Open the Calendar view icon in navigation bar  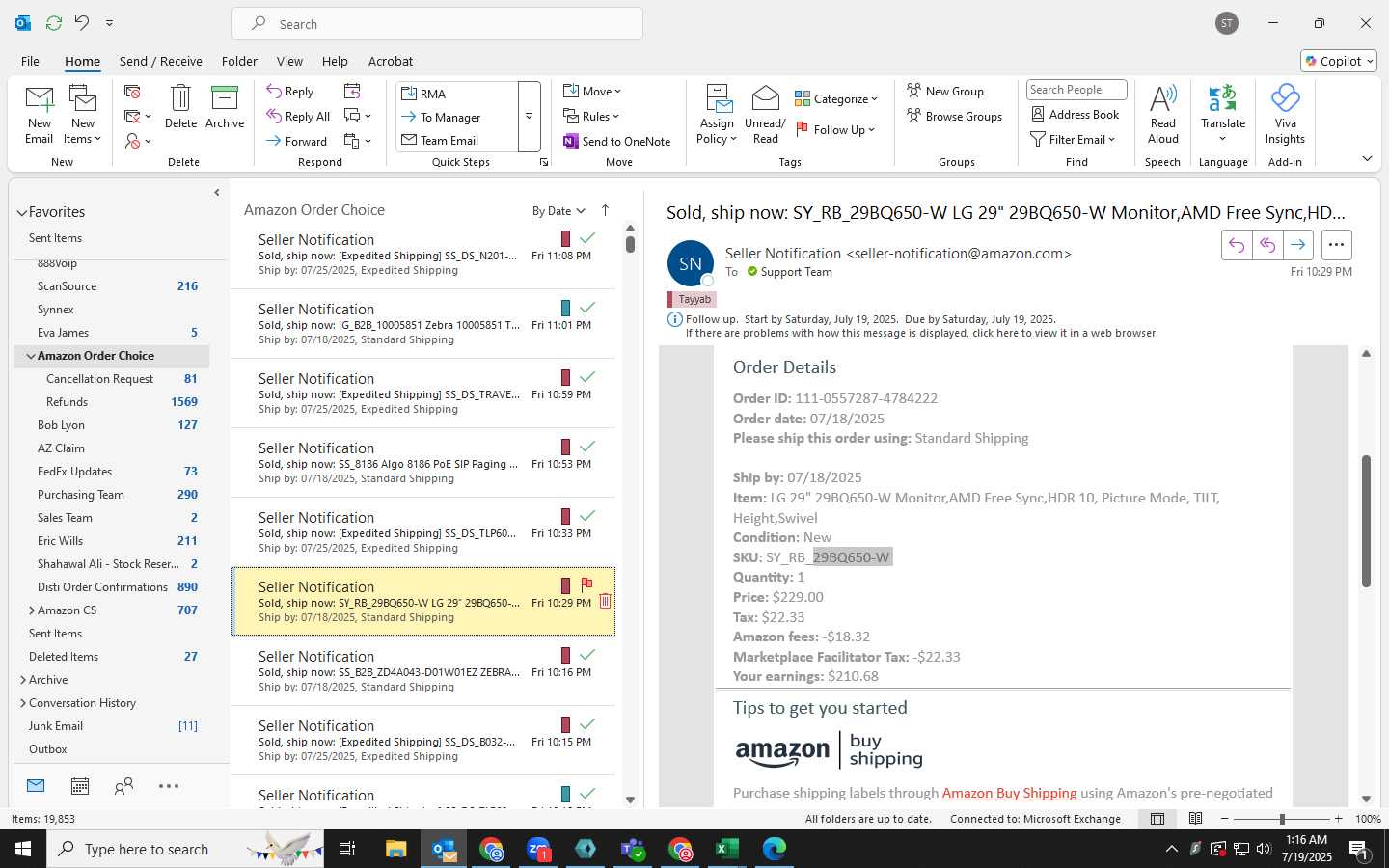coord(80,786)
